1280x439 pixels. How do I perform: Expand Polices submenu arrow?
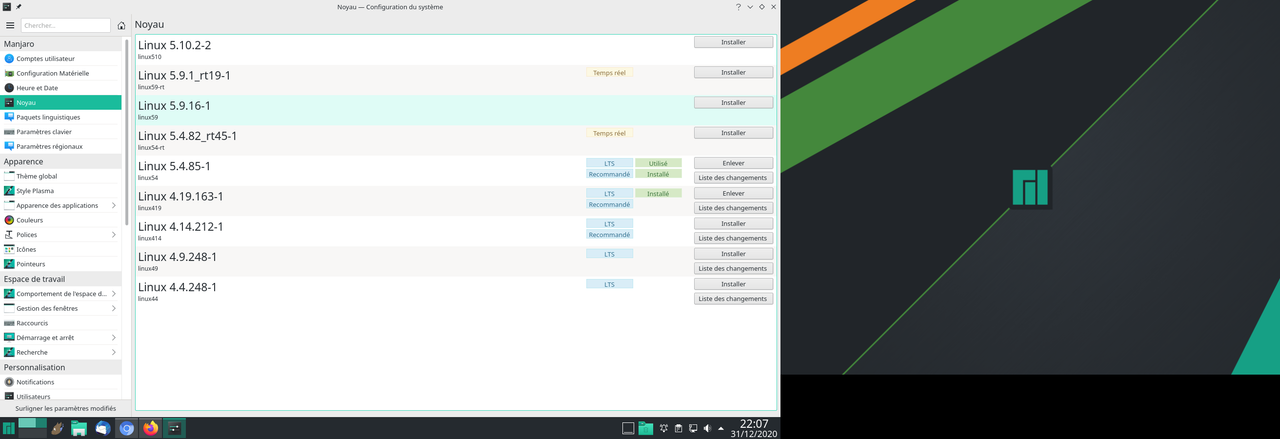tap(113, 235)
